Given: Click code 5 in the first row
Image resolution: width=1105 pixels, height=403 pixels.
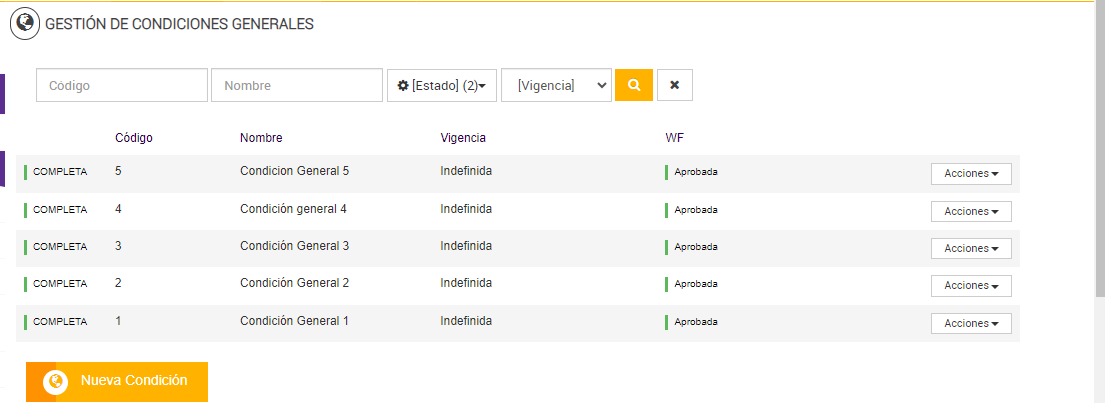Looking at the screenshot, I should (118, 171).
